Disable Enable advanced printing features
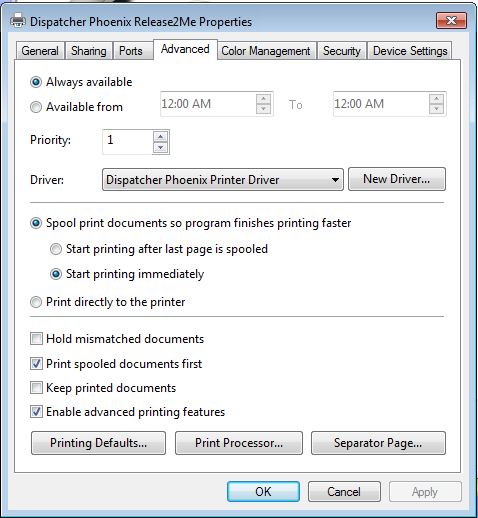This screenshot has height=518, width=478. (x=36, y=412)
